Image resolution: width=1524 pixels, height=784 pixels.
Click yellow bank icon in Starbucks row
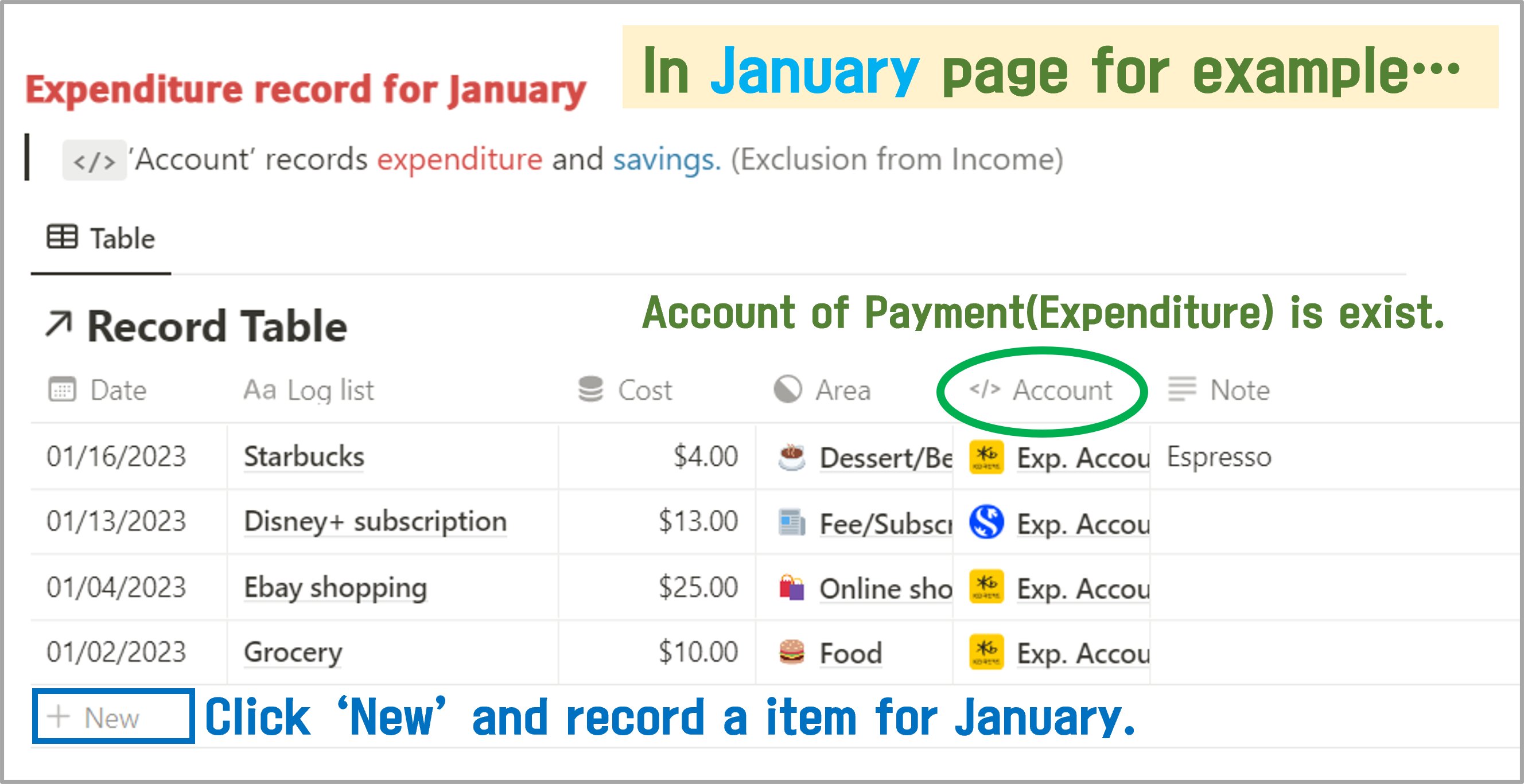986,457
